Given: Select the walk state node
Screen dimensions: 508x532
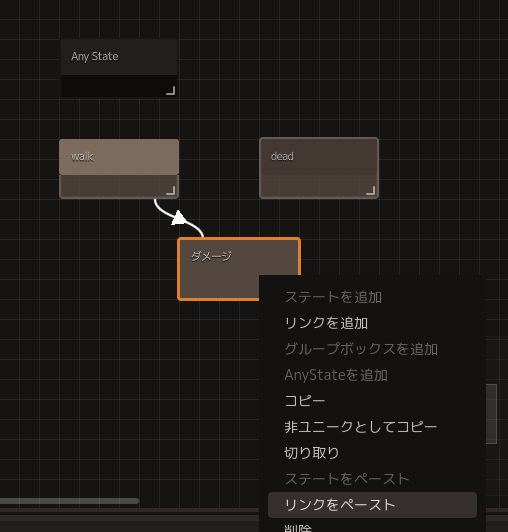Looking at the screenshot, I should (x=119, y=169).
